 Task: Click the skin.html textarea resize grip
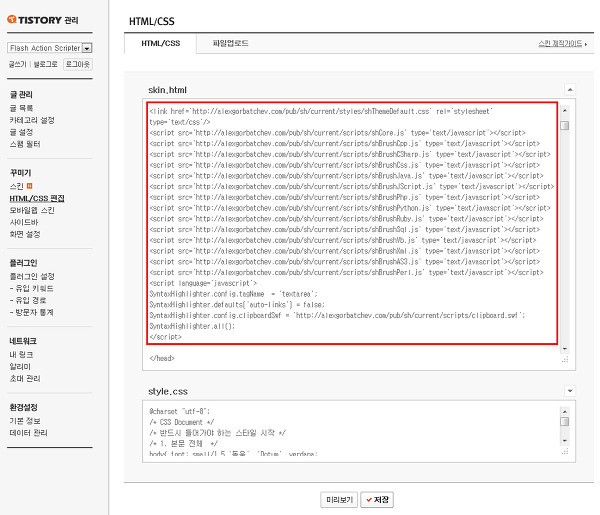click(565, 359)
